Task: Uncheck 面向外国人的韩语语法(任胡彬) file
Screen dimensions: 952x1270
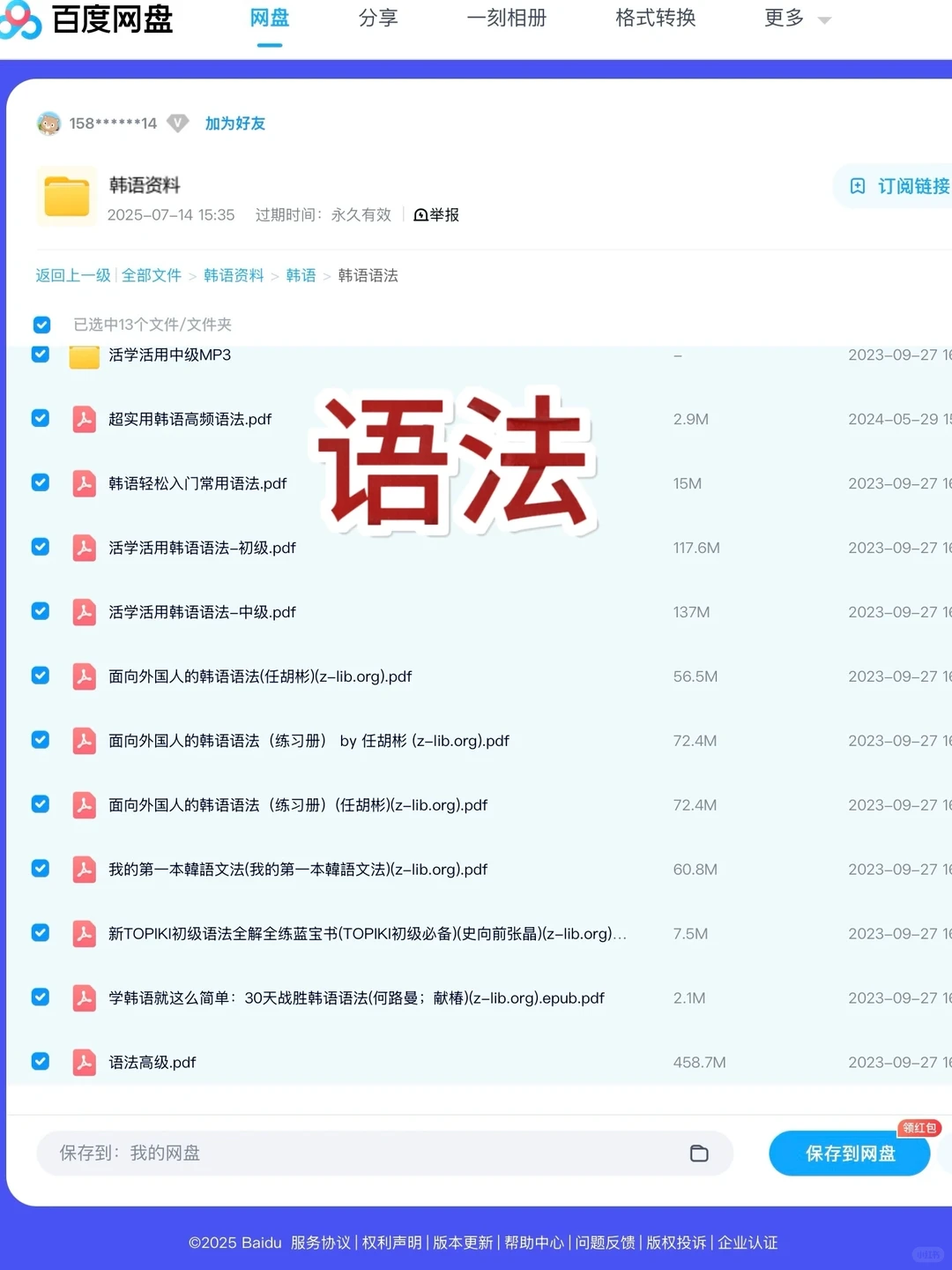Action: (x=40, y=676)
